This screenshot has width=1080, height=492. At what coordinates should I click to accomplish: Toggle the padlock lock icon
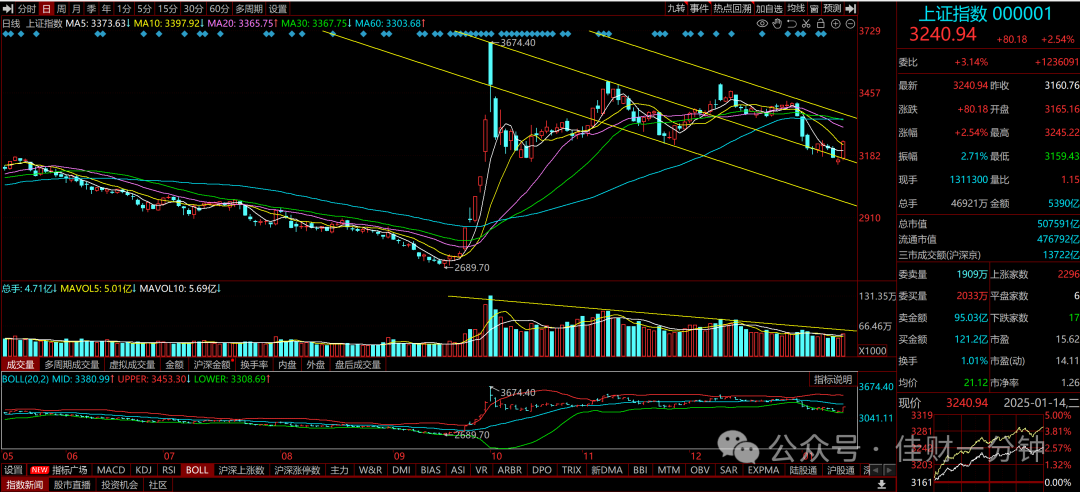820,23
